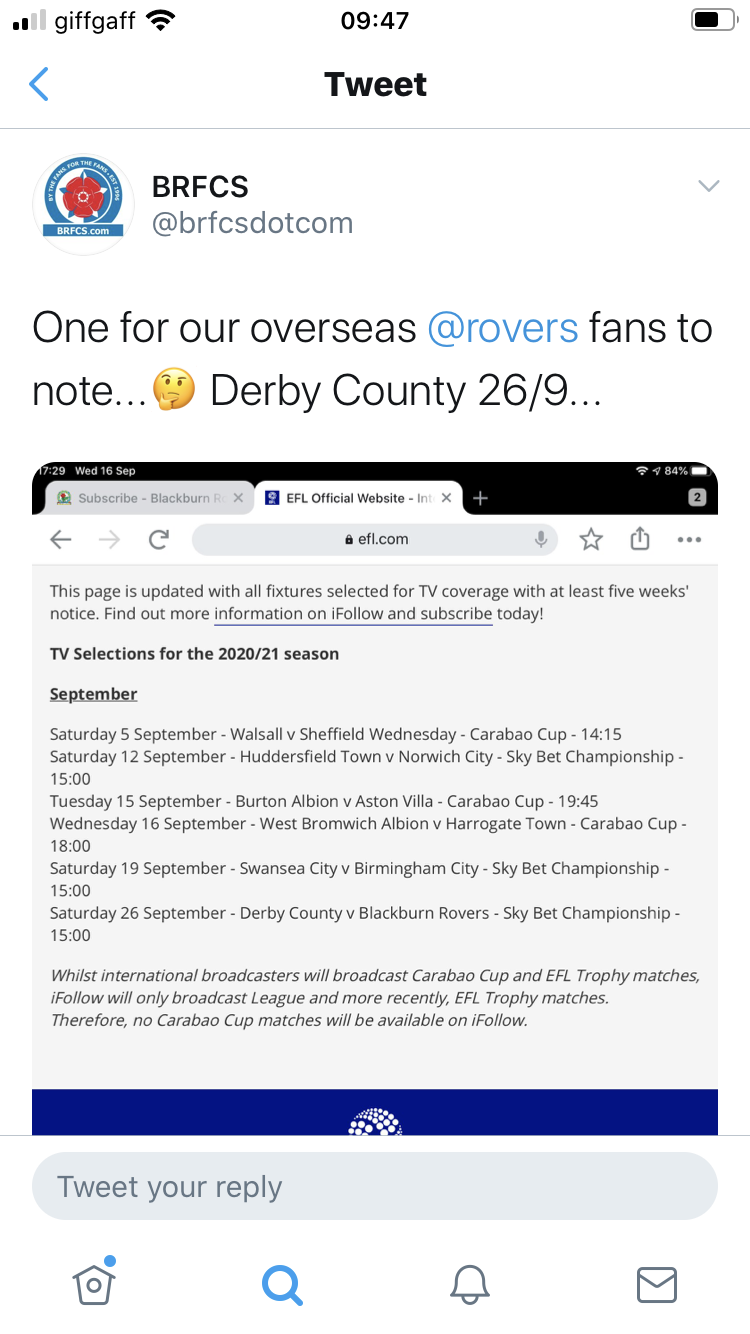750x1334 pixels.
Task: Tap the embedded efl.com screenshot image
Action: pos(375,798)
